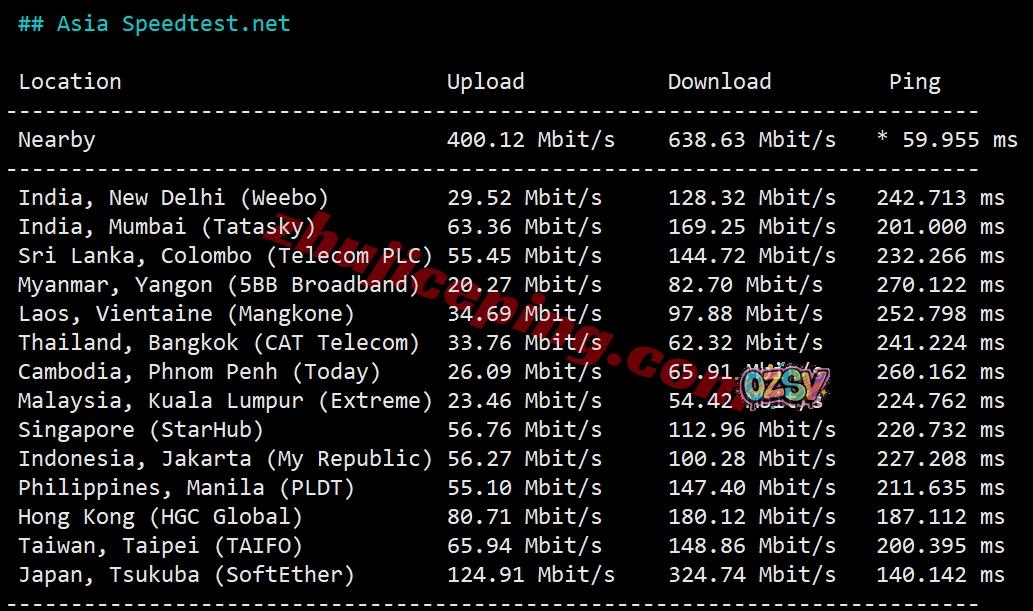
Task: Select the Ping column header
Action: [x=914, y=82]
